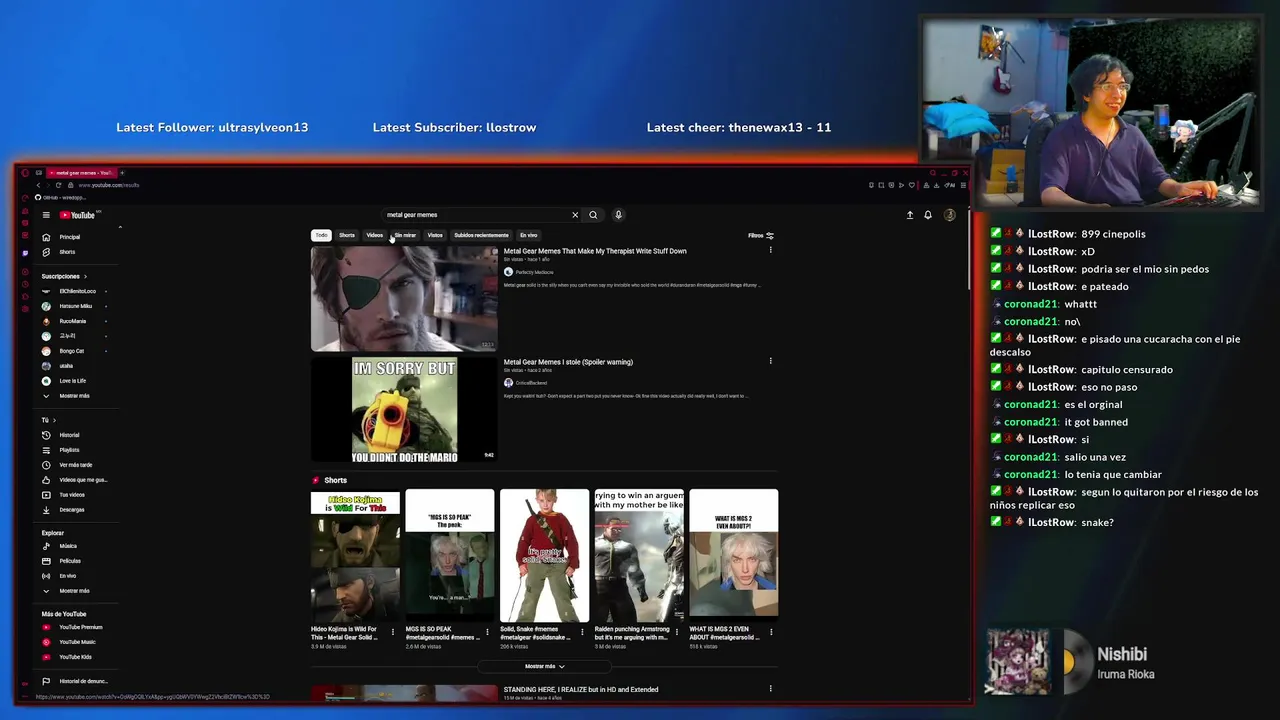This screenshot has width=1280, height=720.
Task: Select the En vivo filter chip
Action: pos(529,235)
